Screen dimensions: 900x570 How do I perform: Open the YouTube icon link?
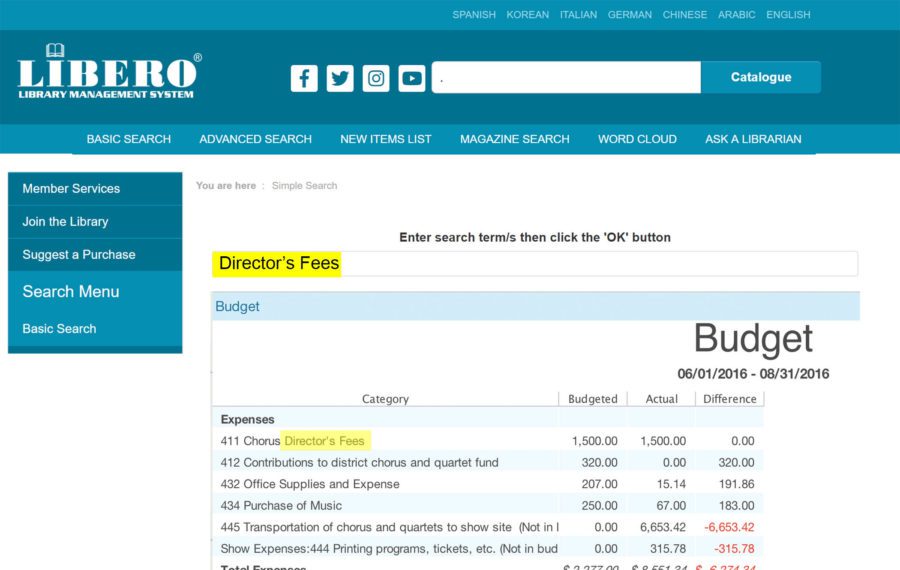412,78
